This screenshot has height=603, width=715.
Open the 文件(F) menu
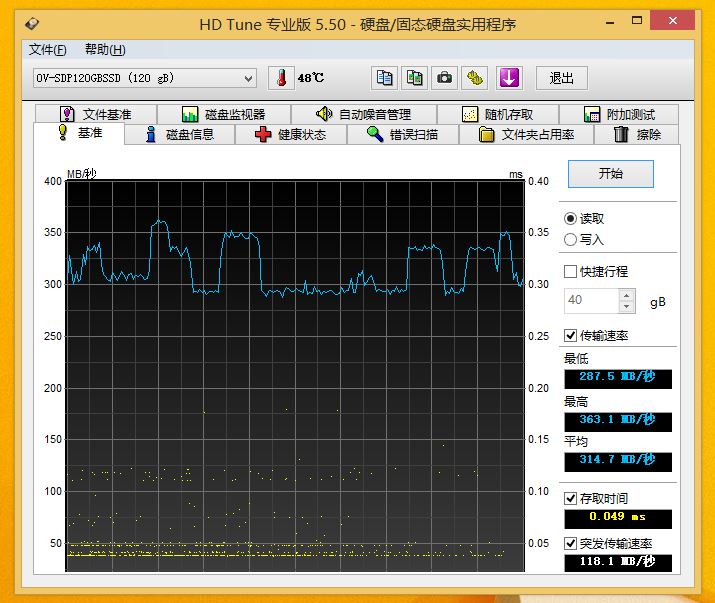47,49
